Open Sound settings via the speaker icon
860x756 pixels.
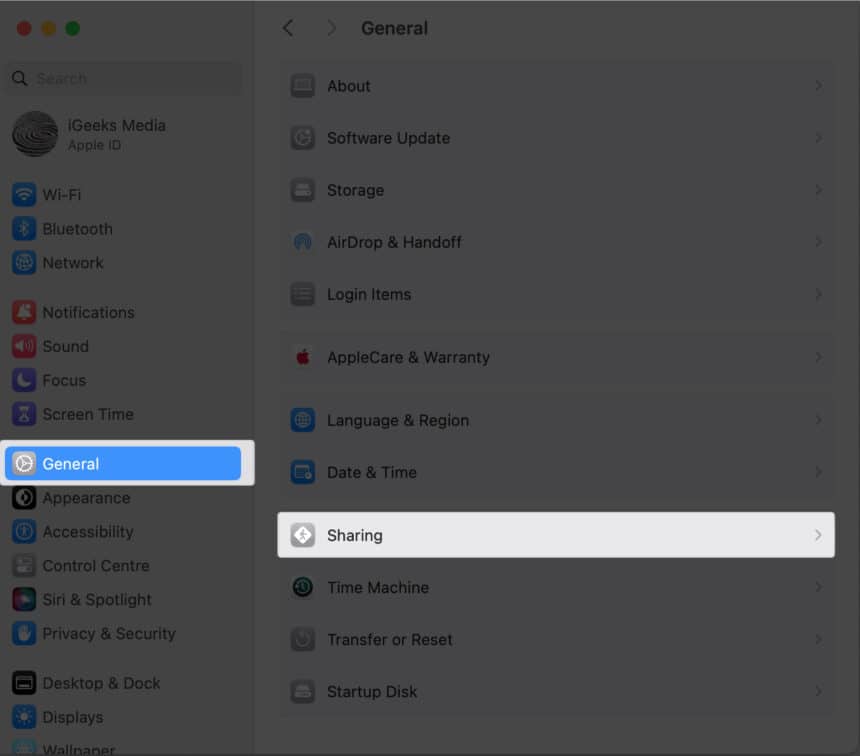point(23,346)
